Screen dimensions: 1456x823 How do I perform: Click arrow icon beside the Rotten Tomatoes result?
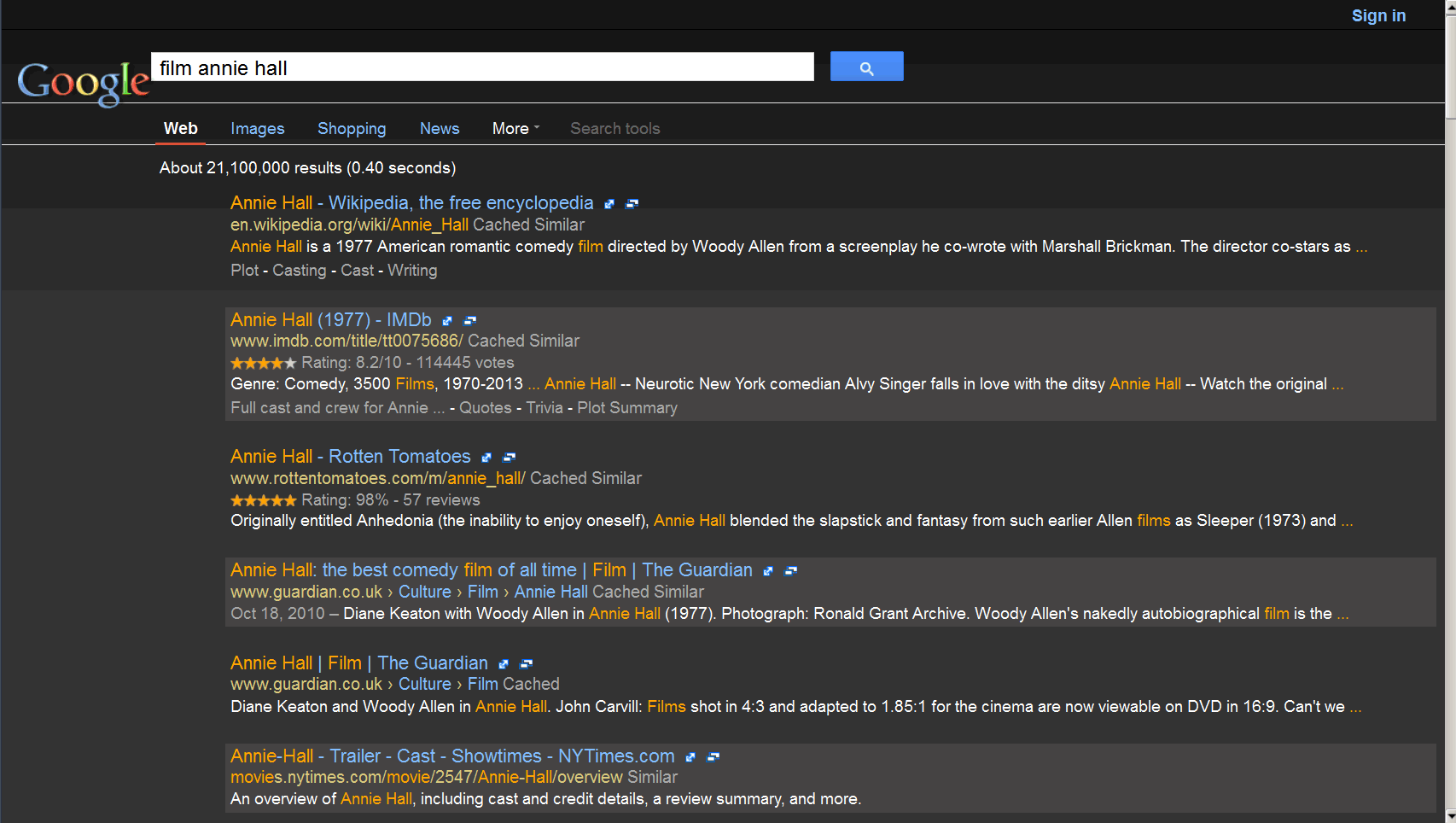pos(486,458)
